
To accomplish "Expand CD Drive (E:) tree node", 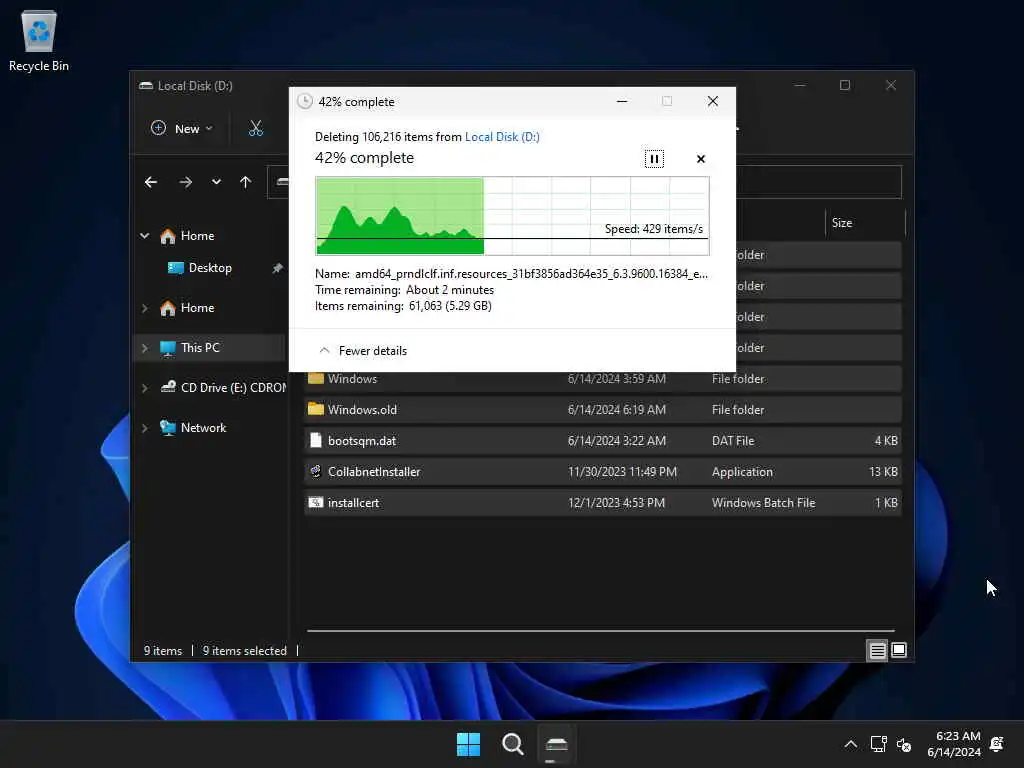I will [x=145, y=388].
